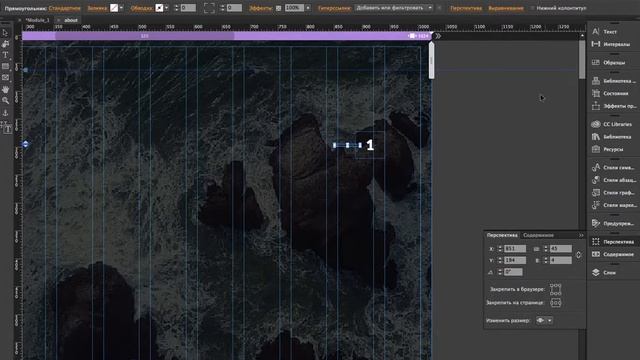Click the X position field in Перспектива panel

click(x=515, y=249)
